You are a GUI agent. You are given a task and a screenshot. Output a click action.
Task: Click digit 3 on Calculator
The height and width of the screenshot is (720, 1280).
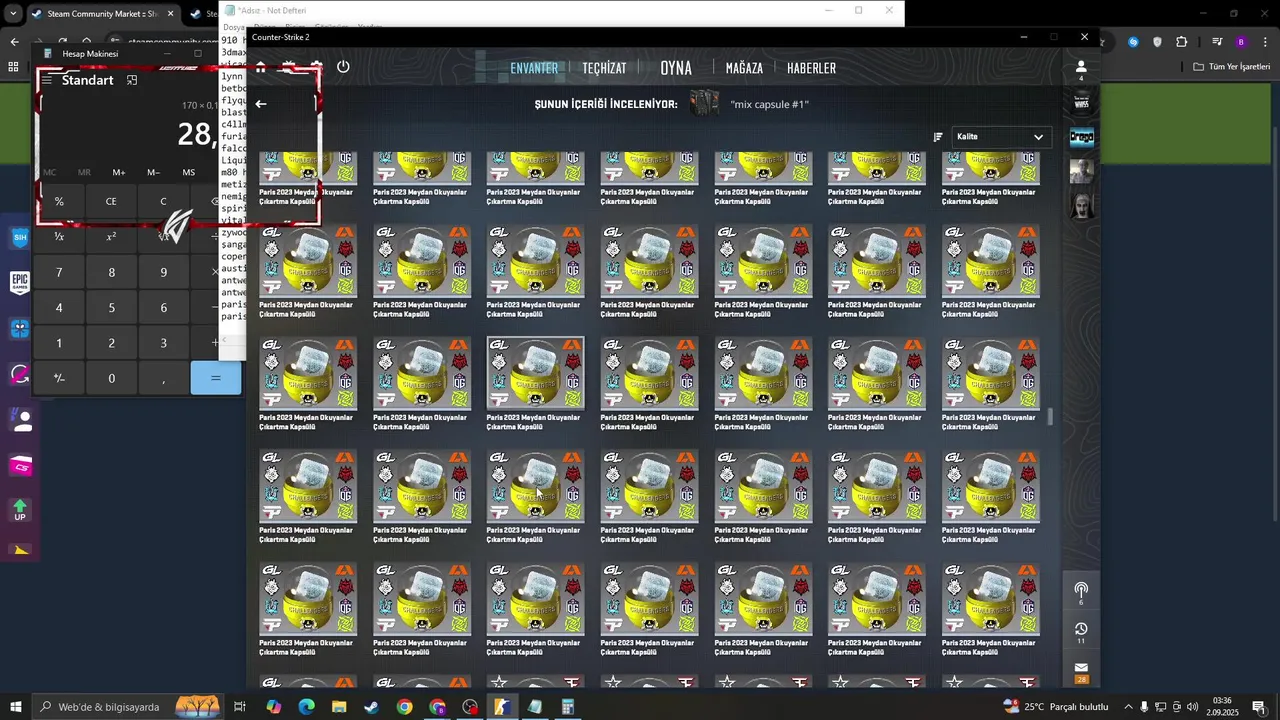click(163, 343)
